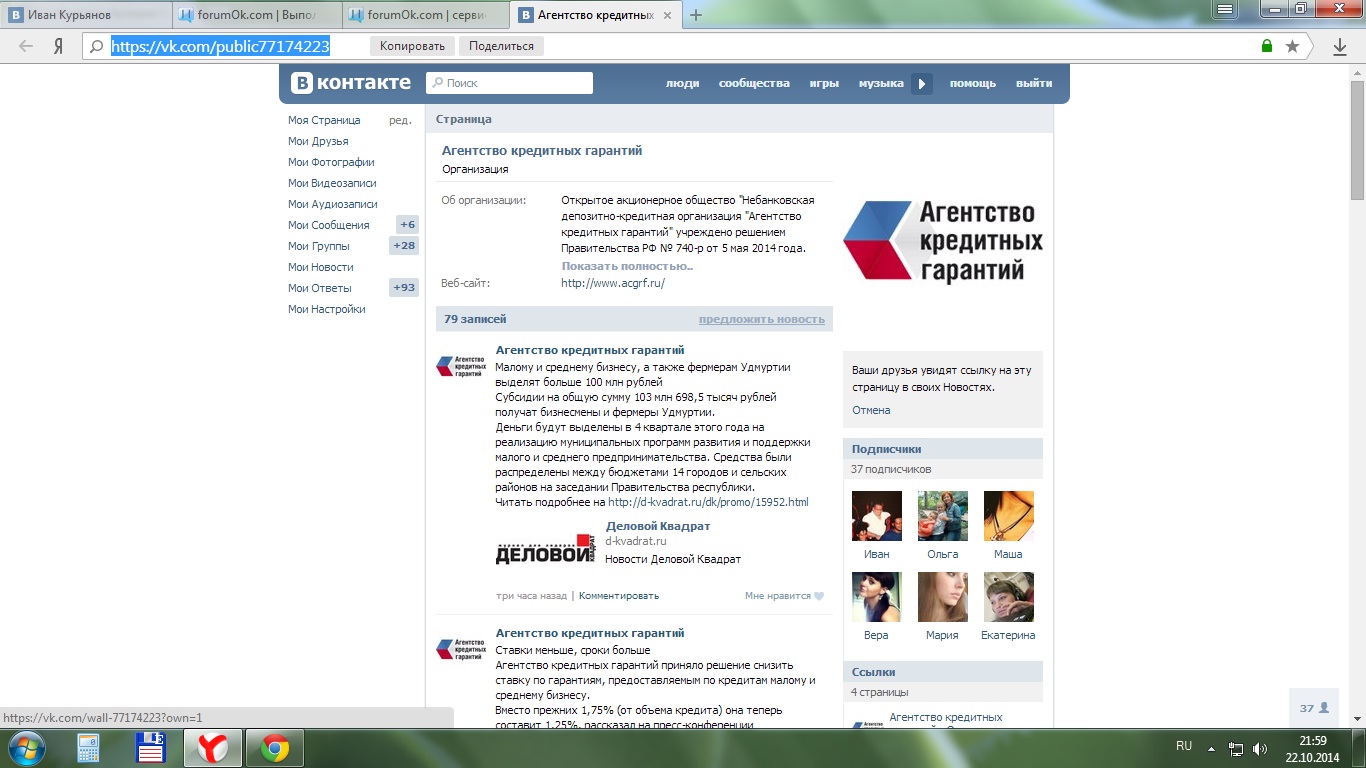Switch to the forumOk.com | Выпол tab
This screenshot has width=1366, height=768.
pyautogui.click(x=257, y=15)
